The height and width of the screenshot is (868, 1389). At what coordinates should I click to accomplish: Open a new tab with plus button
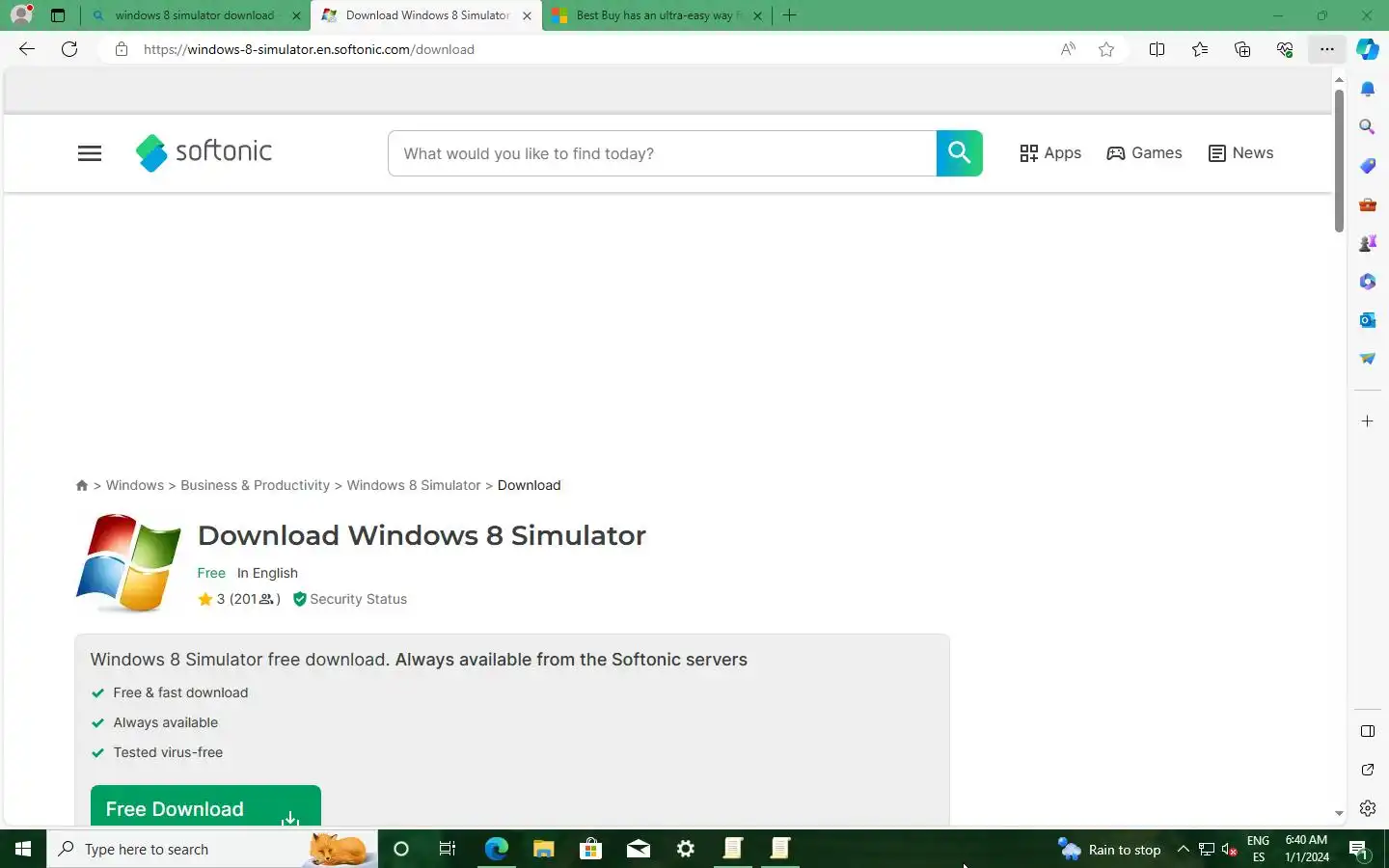(x=789, y=15)
